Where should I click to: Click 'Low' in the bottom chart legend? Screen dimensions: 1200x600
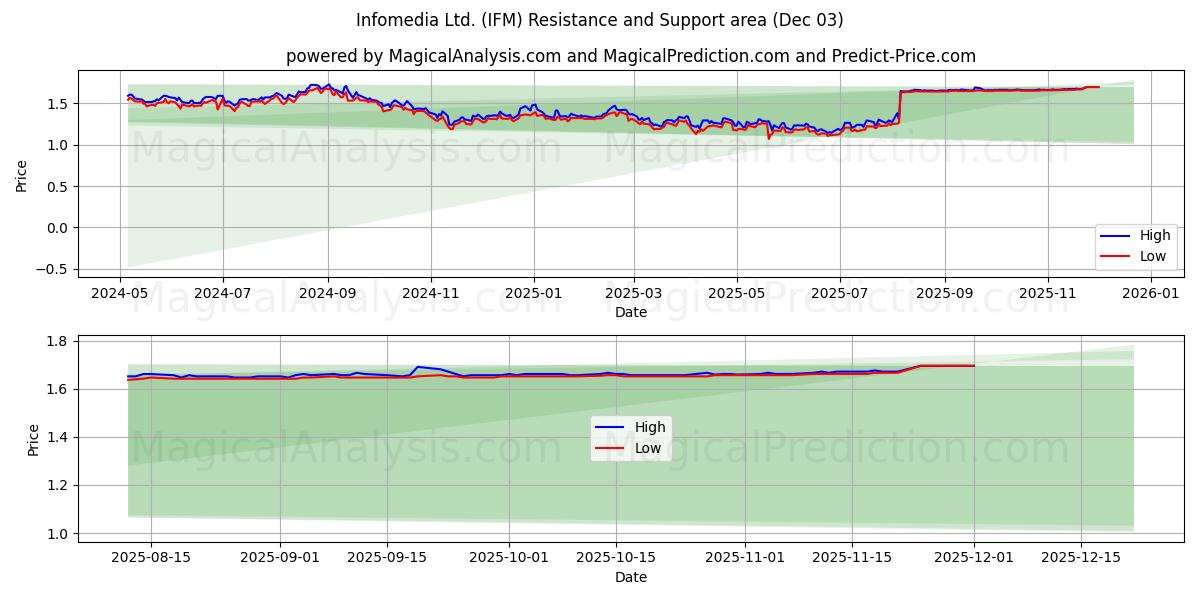(x=648, y=448)
